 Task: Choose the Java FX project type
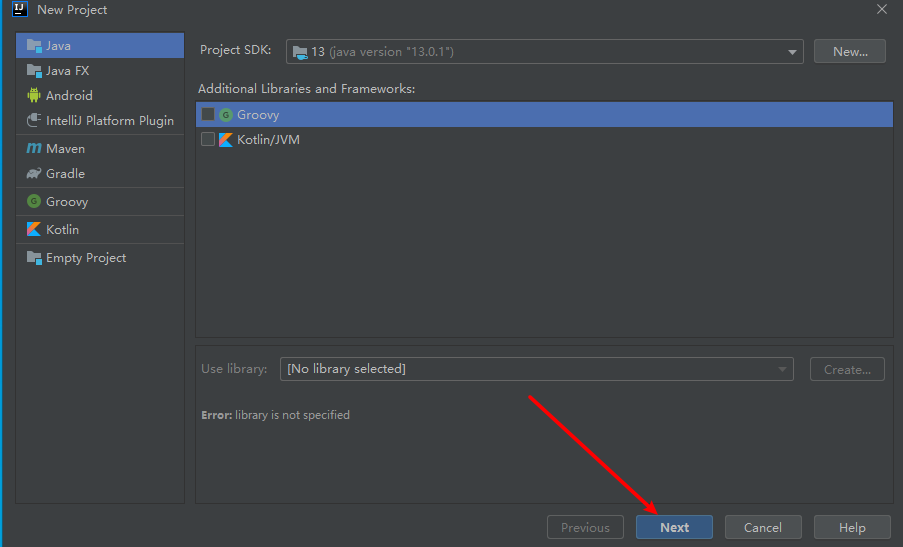click(x=100, y=71)
